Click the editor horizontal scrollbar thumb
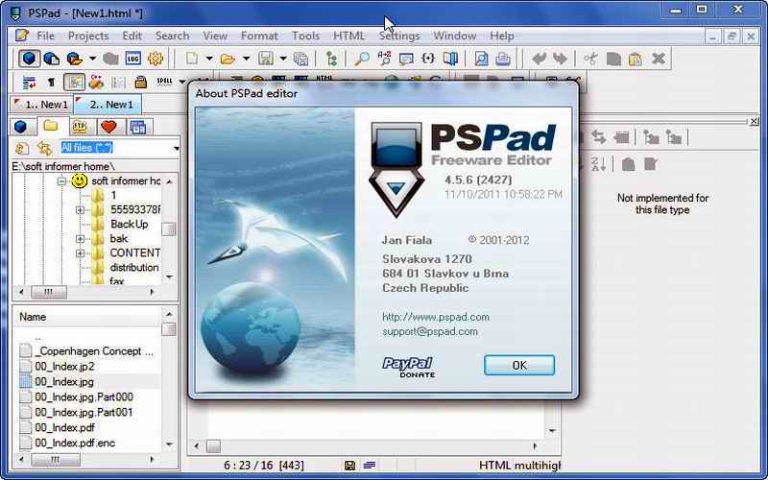 [x=213, y=446]
